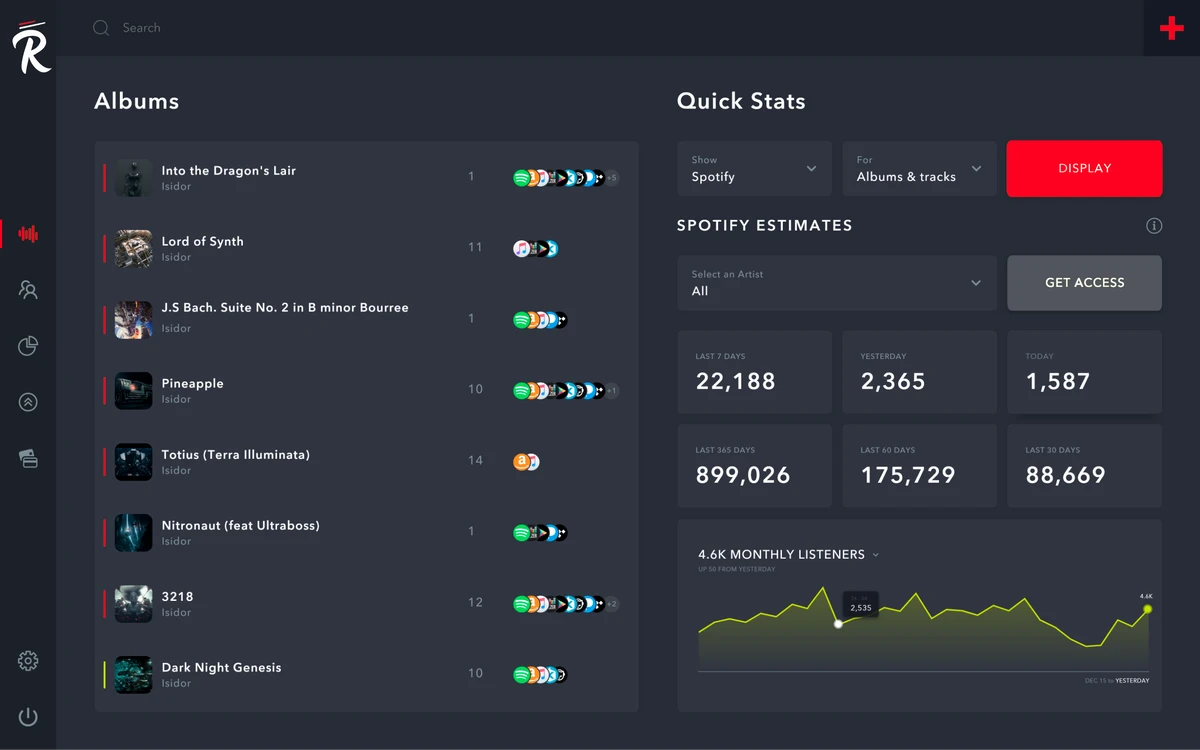Viewport: 1200px width, 750px height.
Task: Open the 3218 album cover thumbnail
Action: [x=133, y=604]
